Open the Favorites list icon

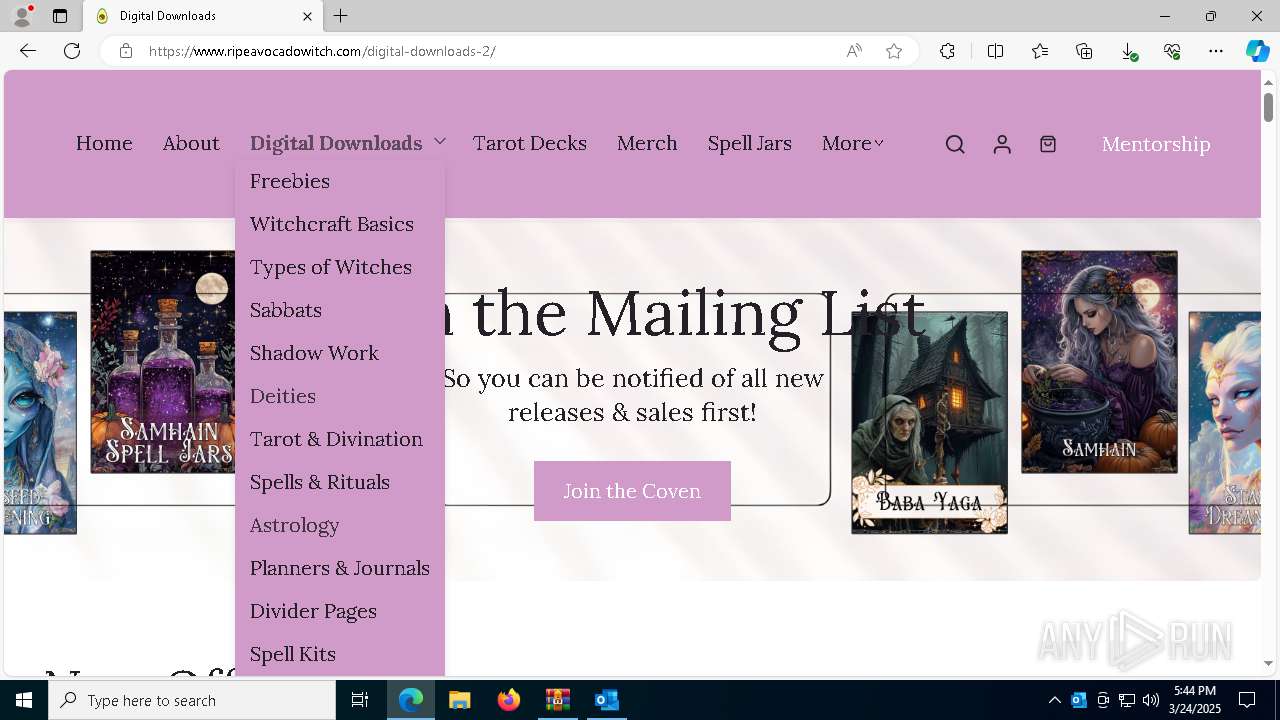1040,51
